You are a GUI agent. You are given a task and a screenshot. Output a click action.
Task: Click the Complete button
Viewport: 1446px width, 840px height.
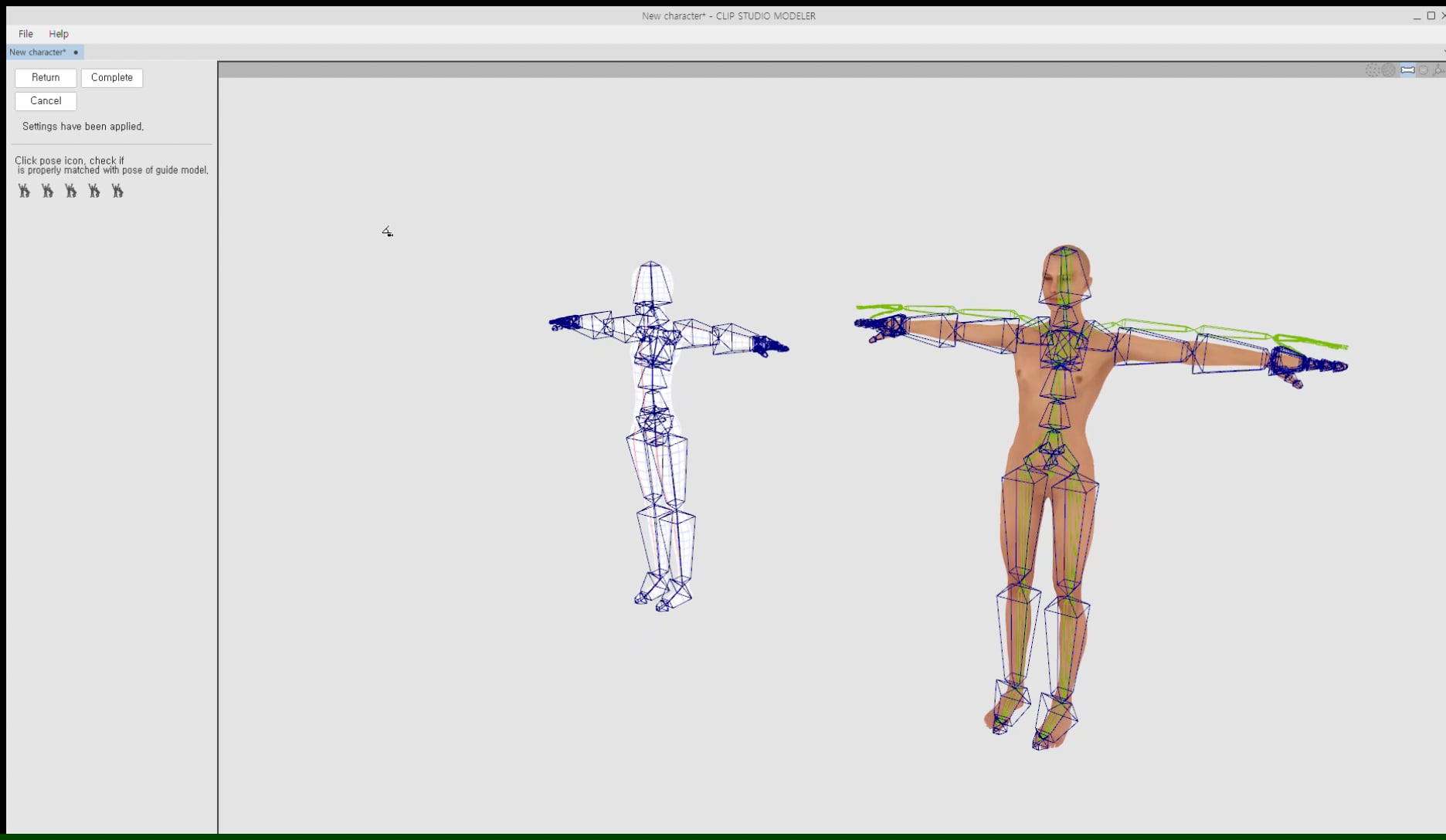click(x=111, y=77)
